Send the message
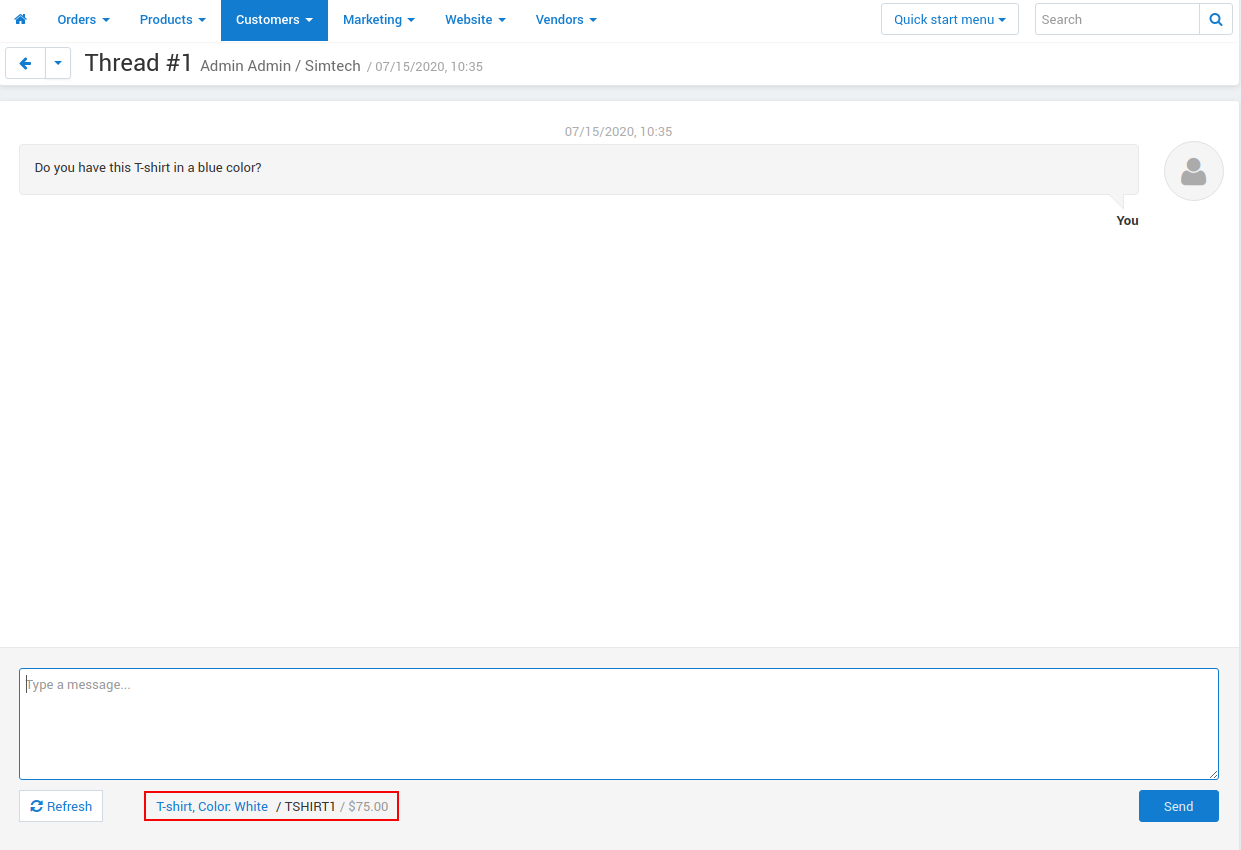The height and width of the screenshot is (850, 1241). [1179, 806]
